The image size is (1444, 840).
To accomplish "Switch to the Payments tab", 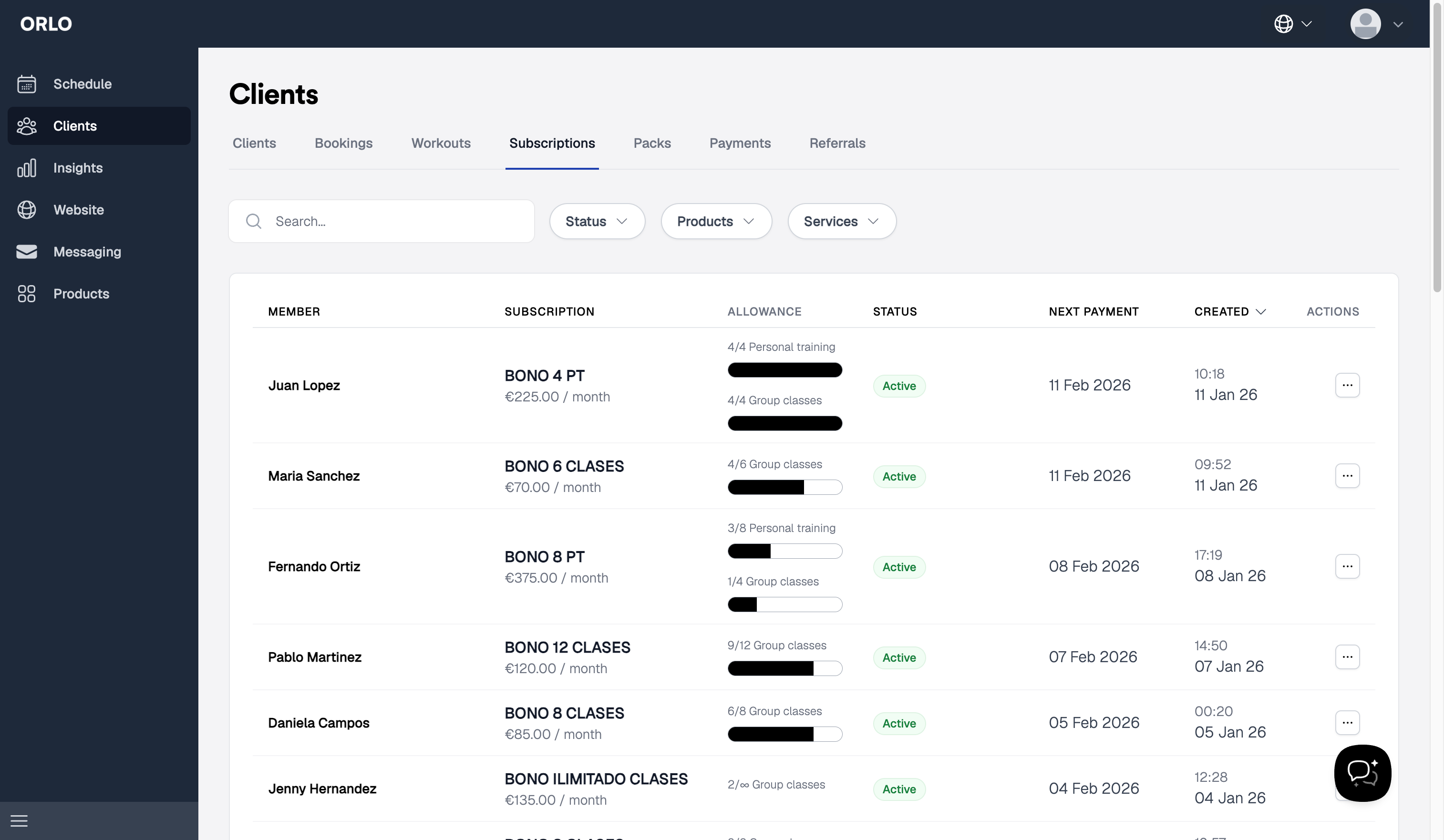I will (x=740, y=143).
